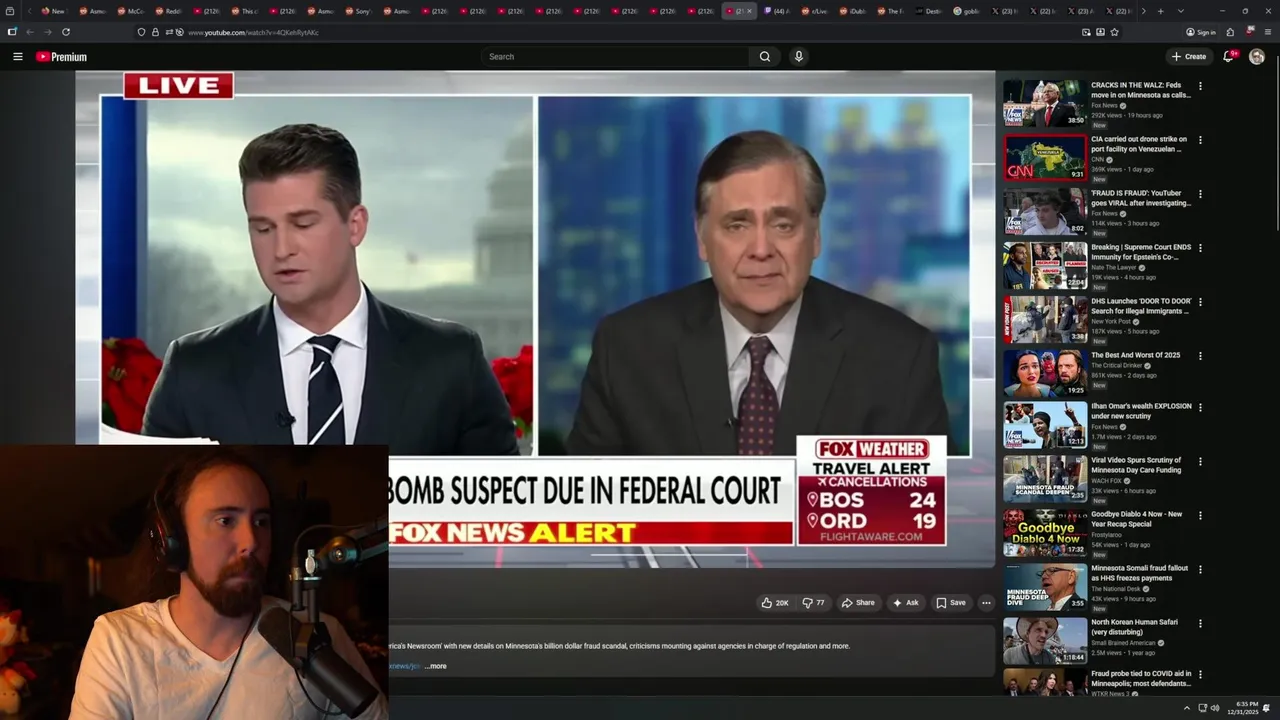This screenshot has height=720, width=1280.
Task: Click the browser address bar URL
Action: click(253, 32)
